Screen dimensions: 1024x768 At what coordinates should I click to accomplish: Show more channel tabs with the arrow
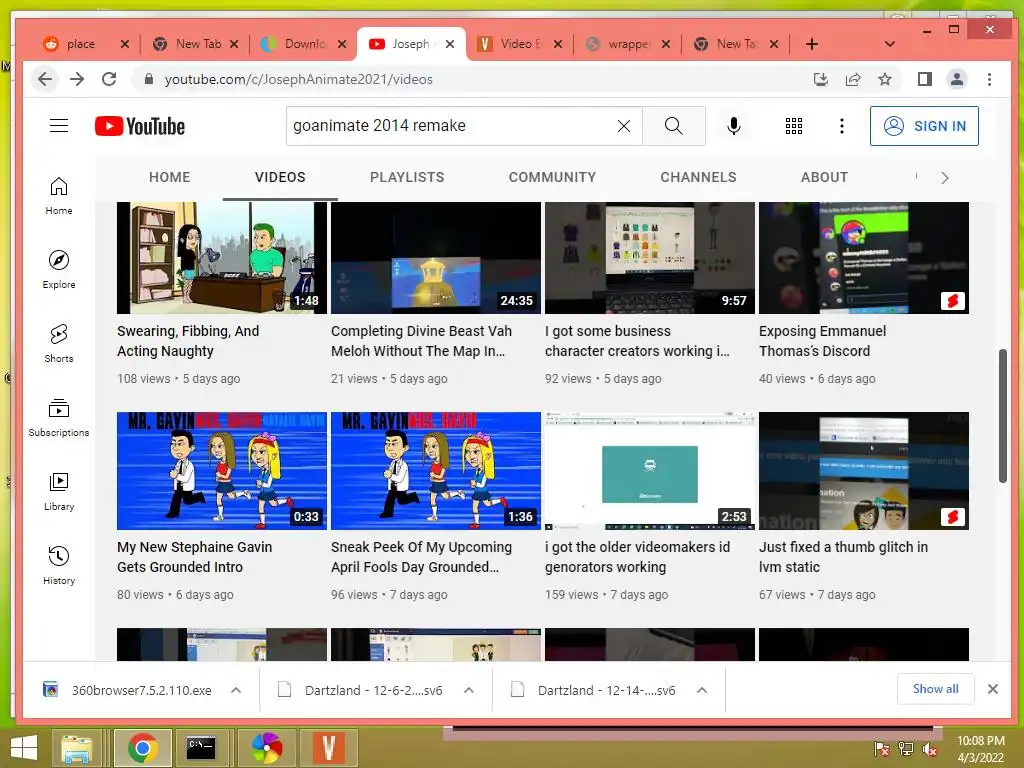[944, 178]
